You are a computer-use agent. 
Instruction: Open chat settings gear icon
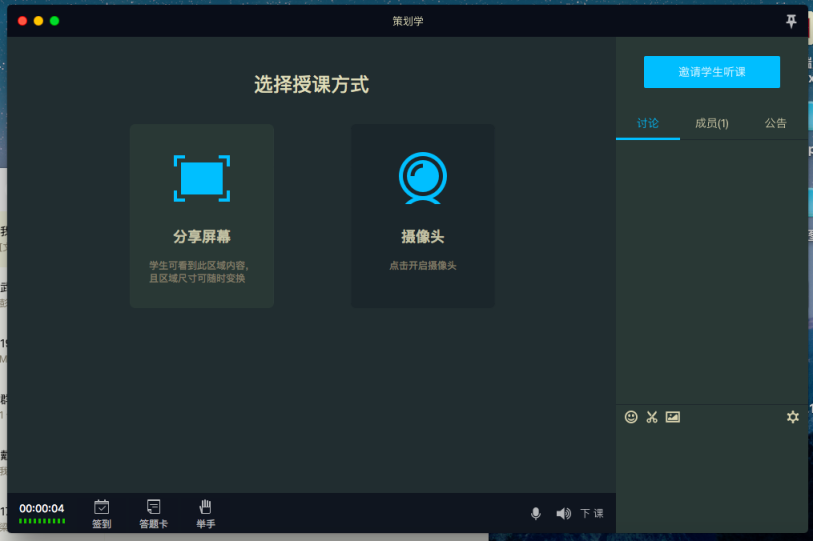point(792,417)
